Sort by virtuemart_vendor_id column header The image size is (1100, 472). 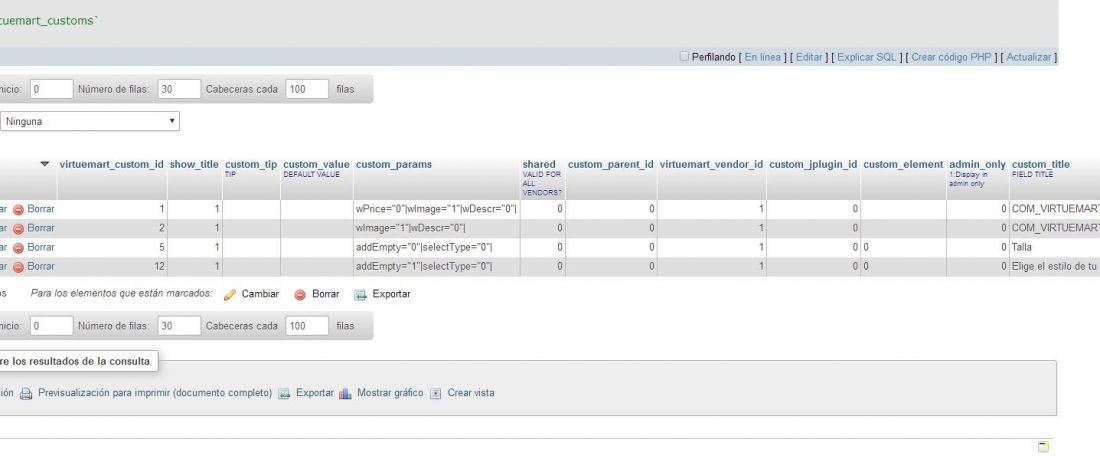pyautogui.click(x=711, y=165)
